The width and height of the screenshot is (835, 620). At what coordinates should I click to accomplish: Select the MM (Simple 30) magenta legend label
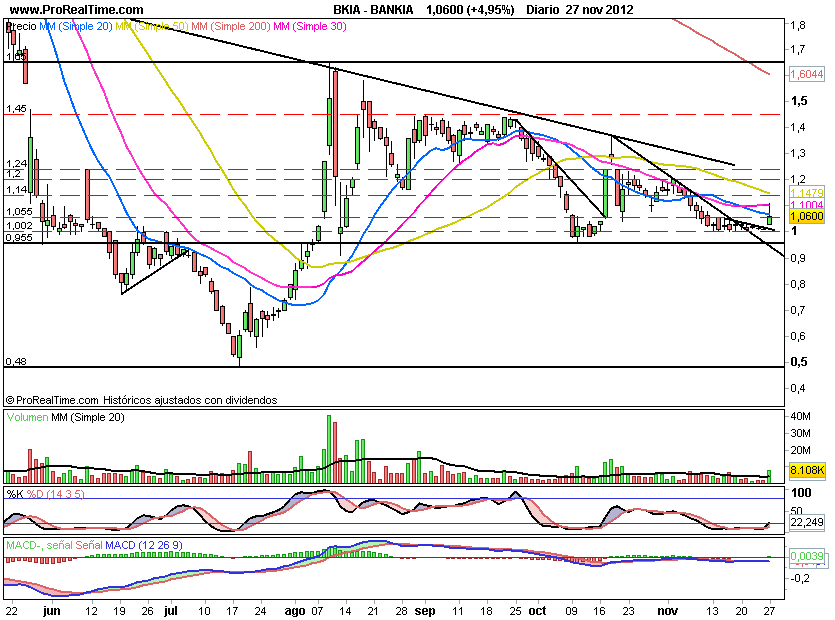309,26
